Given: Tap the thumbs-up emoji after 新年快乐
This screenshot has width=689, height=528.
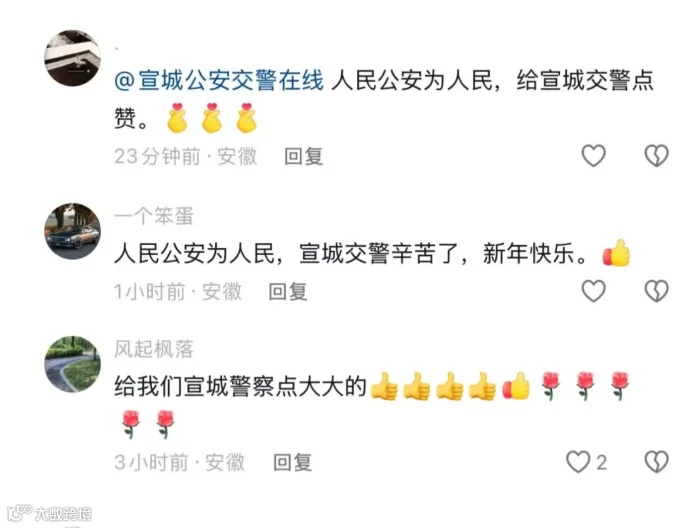Looking at the screenshot, I should point(616,253).
